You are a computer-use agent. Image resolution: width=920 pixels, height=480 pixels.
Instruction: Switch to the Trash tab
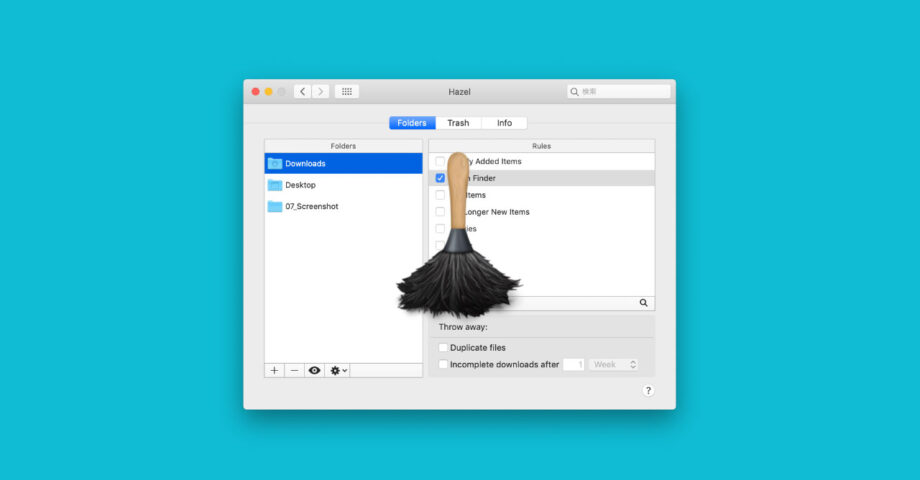458,123
